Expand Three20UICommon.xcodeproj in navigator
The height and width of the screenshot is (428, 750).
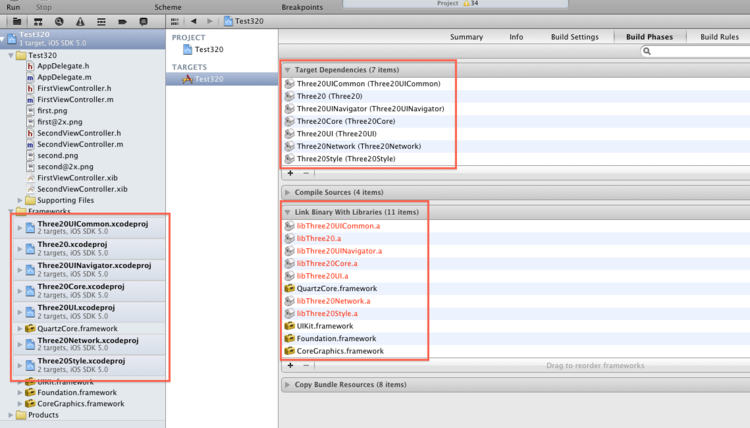click(x=20, y=228)
